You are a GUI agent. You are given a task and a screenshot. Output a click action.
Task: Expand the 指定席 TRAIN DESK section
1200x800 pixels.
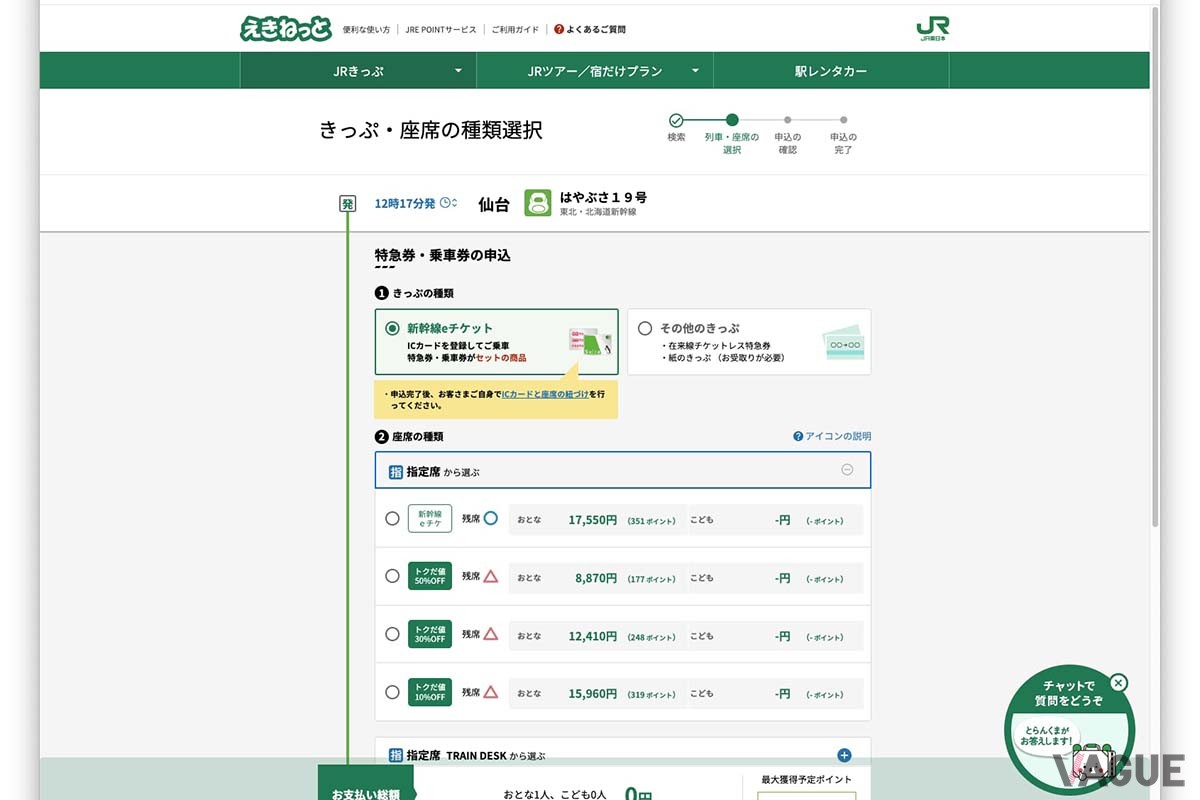[844, 756]
